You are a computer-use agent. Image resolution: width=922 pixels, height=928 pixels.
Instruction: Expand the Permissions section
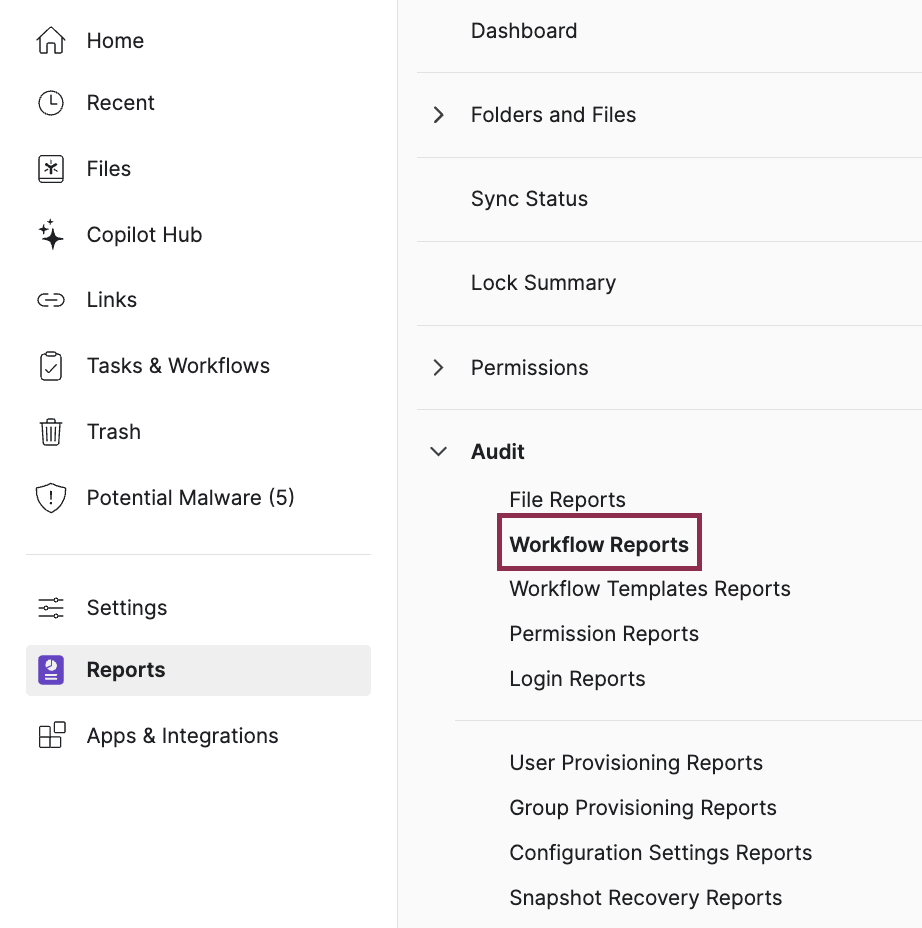438,367
